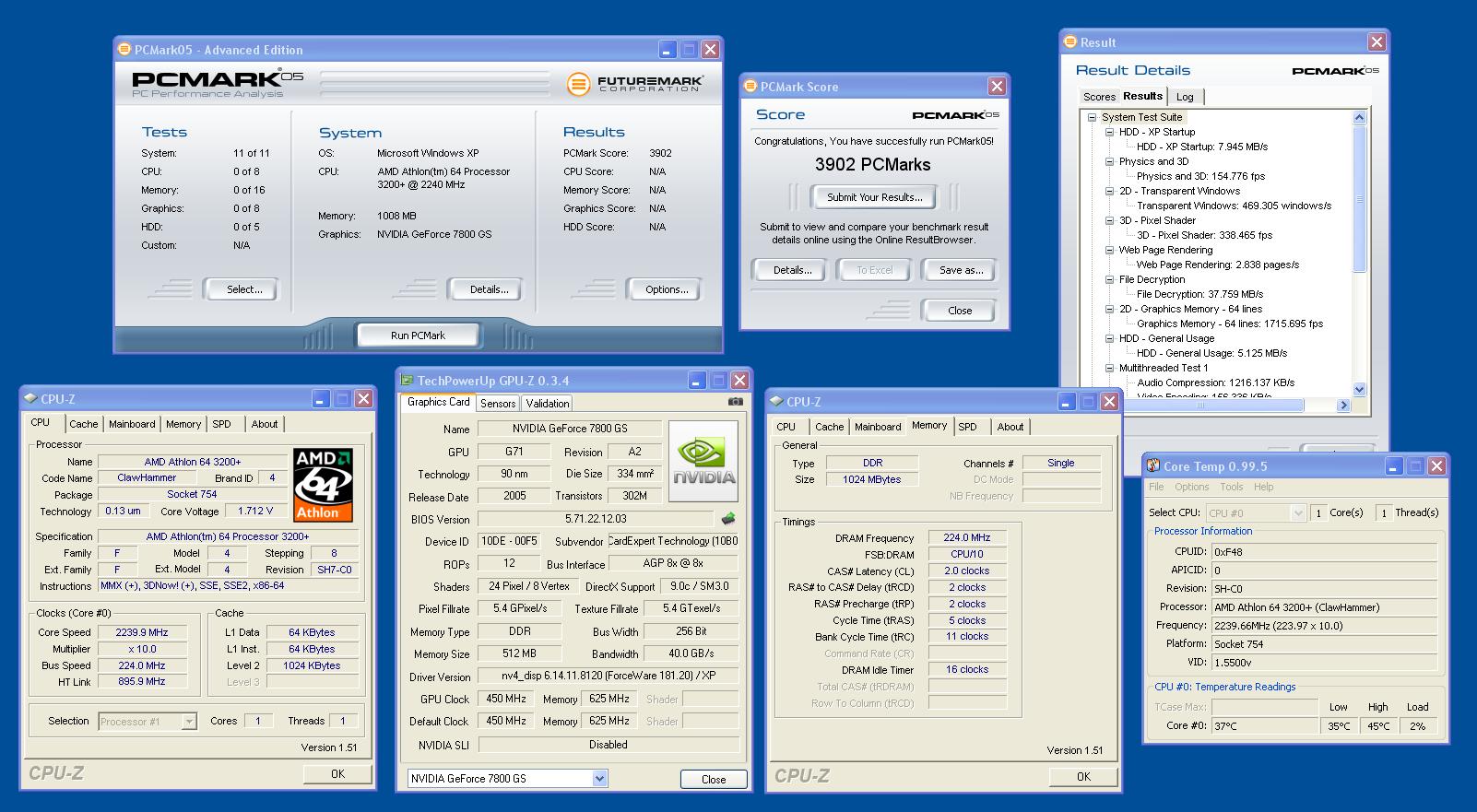Click the PCMark05 Advanced Edition title bar icon
This screenshot has width=1477, height=812.
(124, 50)
